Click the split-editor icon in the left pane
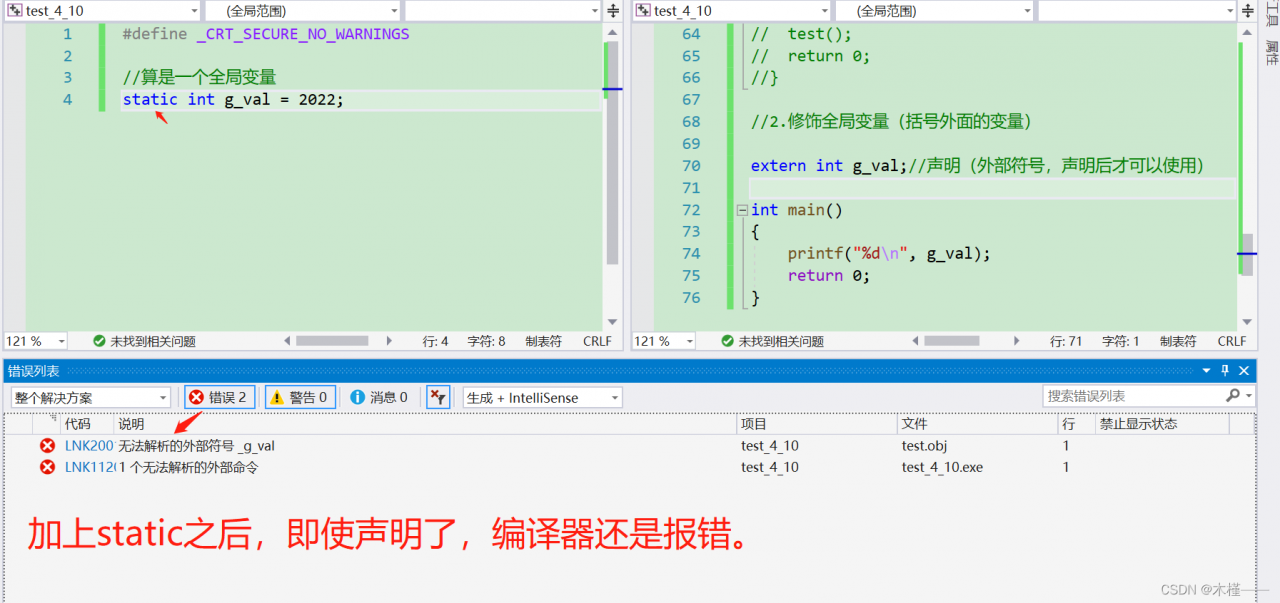The width and height of the screenshot is (1280, 603). [613, 11]
